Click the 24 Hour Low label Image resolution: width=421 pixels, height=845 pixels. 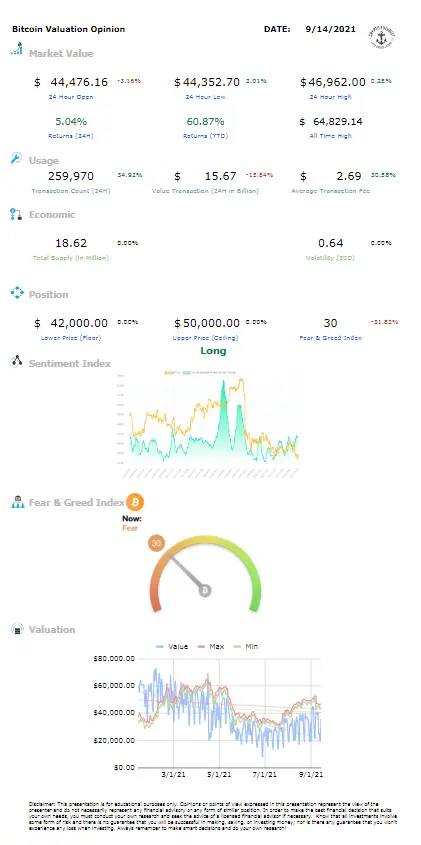[x=205, y=97]
